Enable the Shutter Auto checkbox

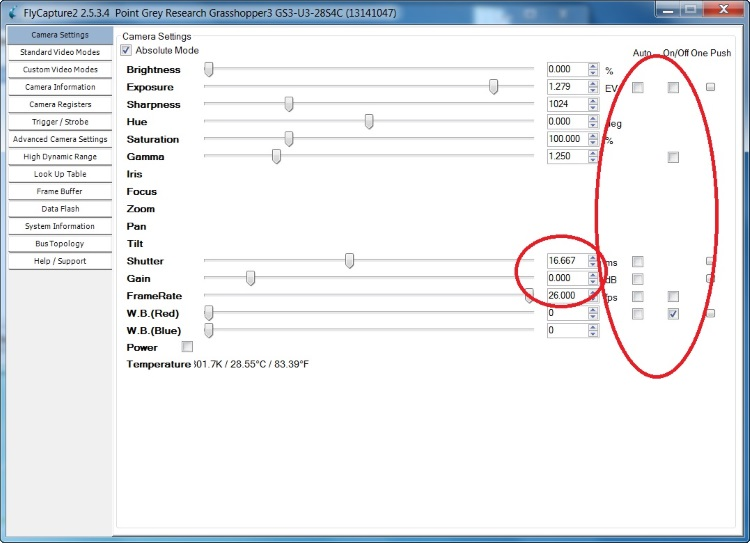coord(638,261)
